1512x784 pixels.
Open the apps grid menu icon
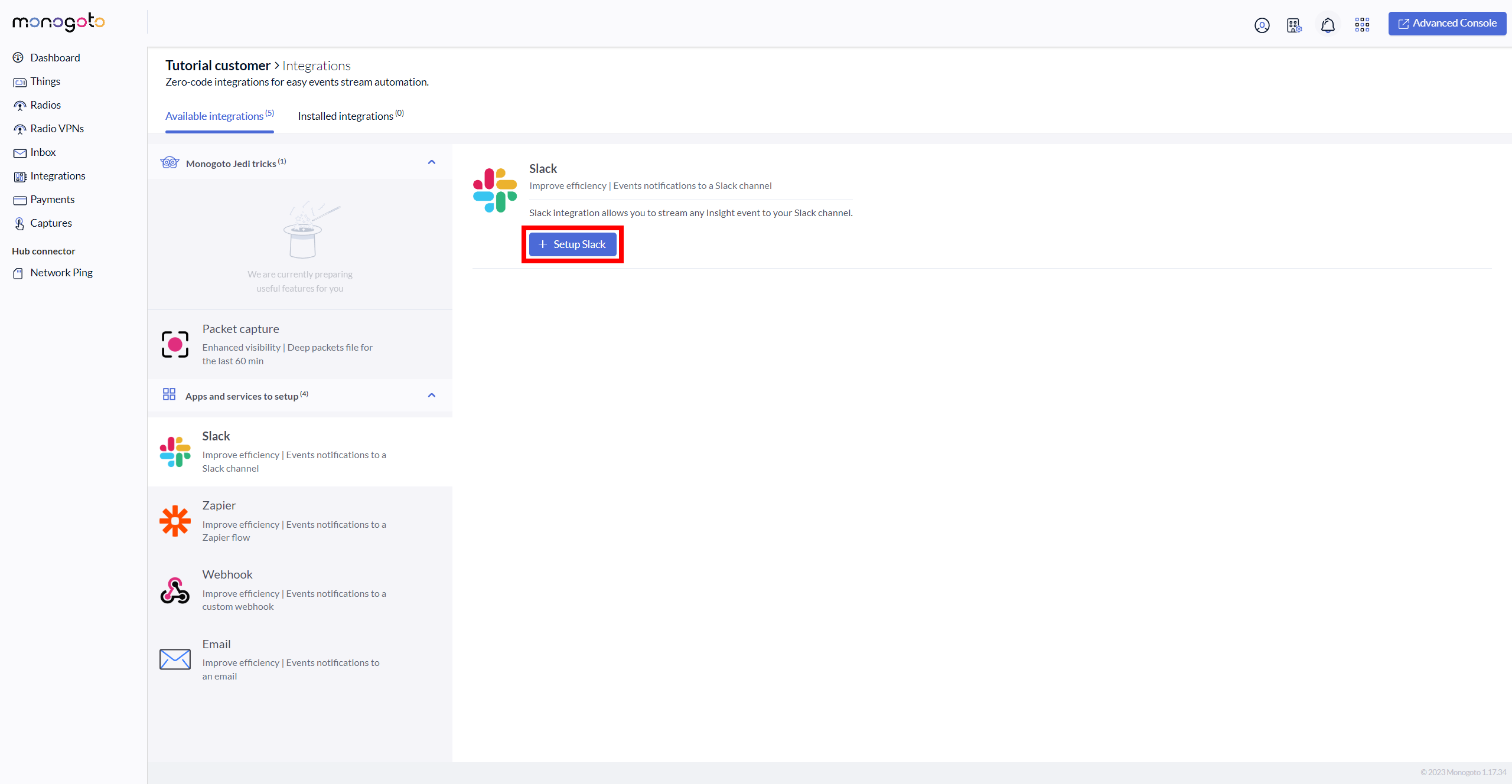click(1362, 24)
